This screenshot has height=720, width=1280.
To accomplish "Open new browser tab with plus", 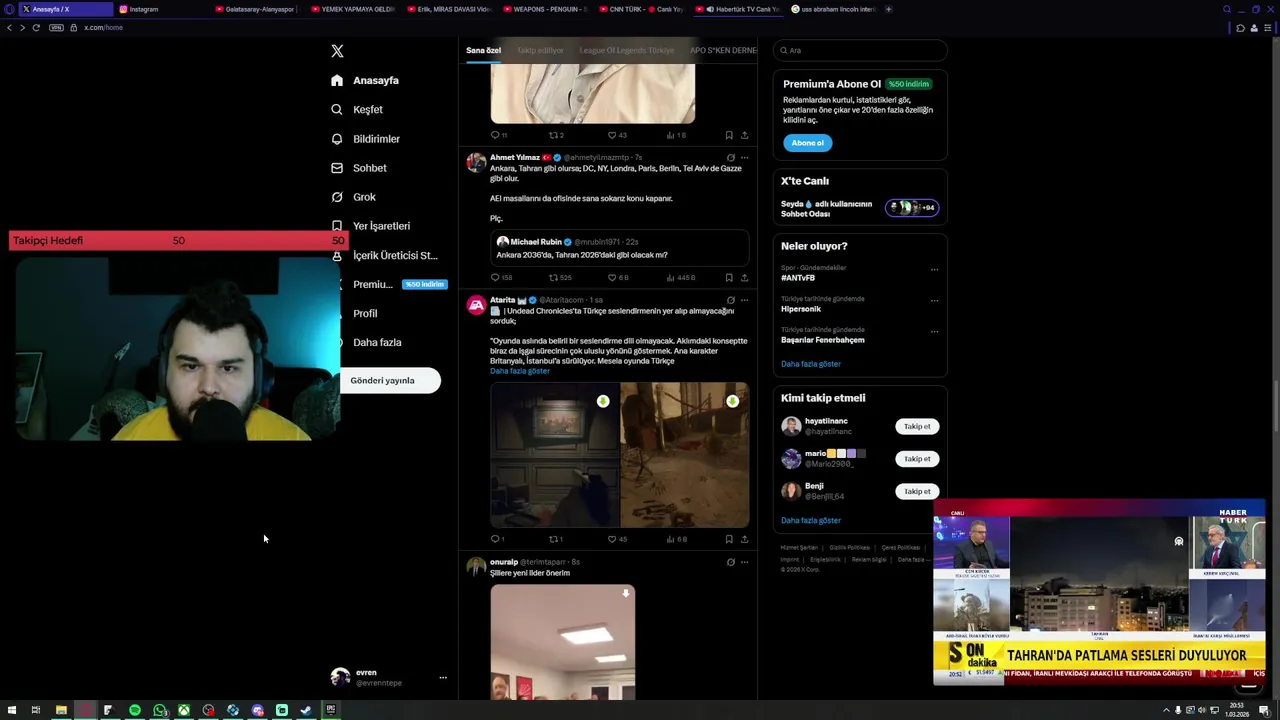I will point(888,9).
